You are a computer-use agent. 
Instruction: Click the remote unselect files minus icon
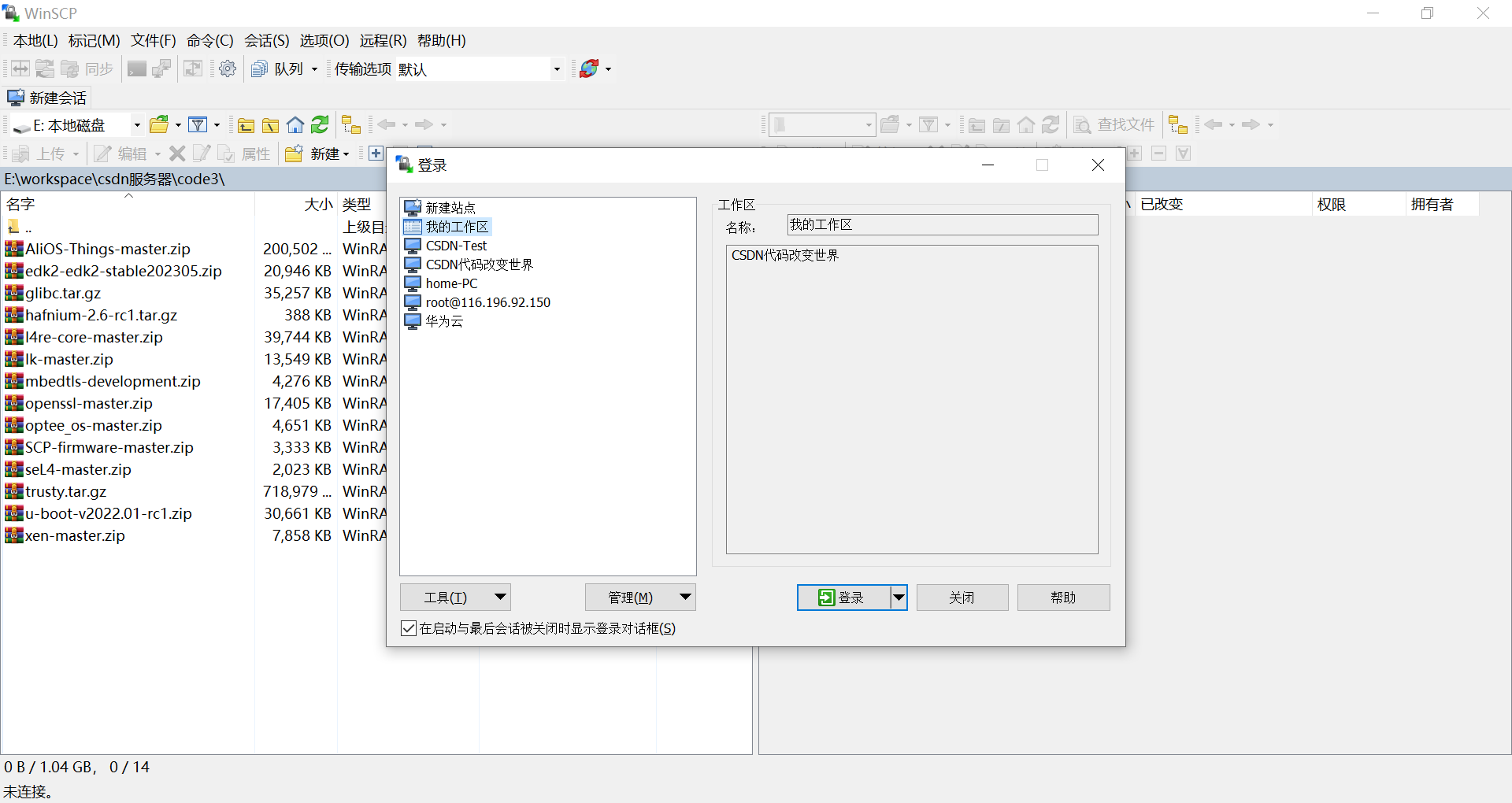point(1158,154)
